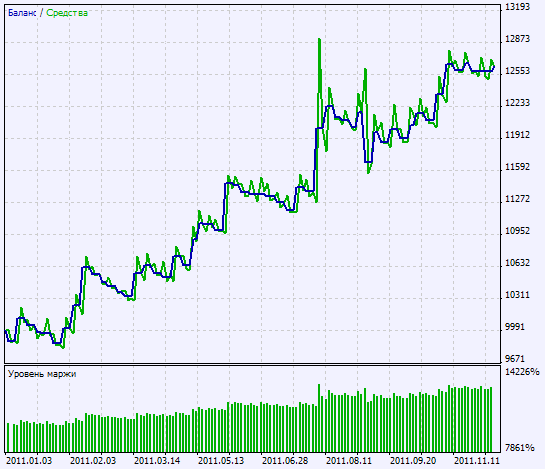Click the 2011.03.14 date label

click(157, 461)
